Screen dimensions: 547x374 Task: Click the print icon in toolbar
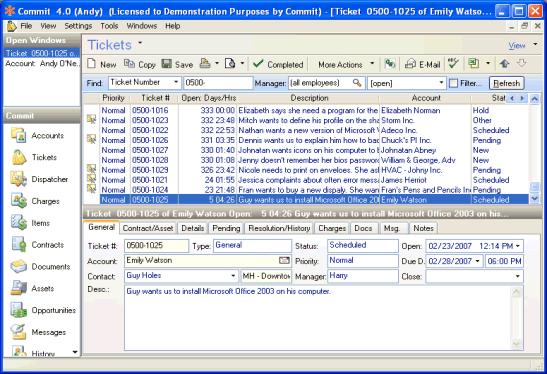205,64
